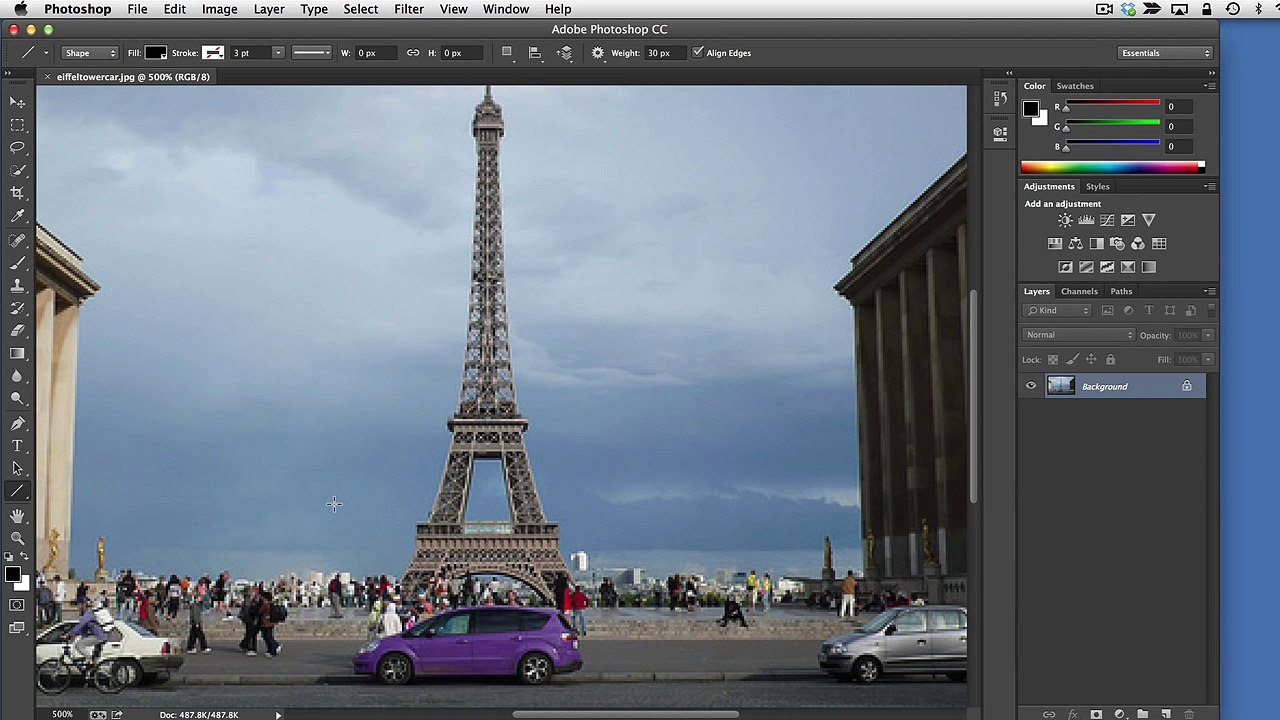Select the Path Selection tool
This screenshot has height=720, width=1280.
pyautogui.click(x=17, y=468)
